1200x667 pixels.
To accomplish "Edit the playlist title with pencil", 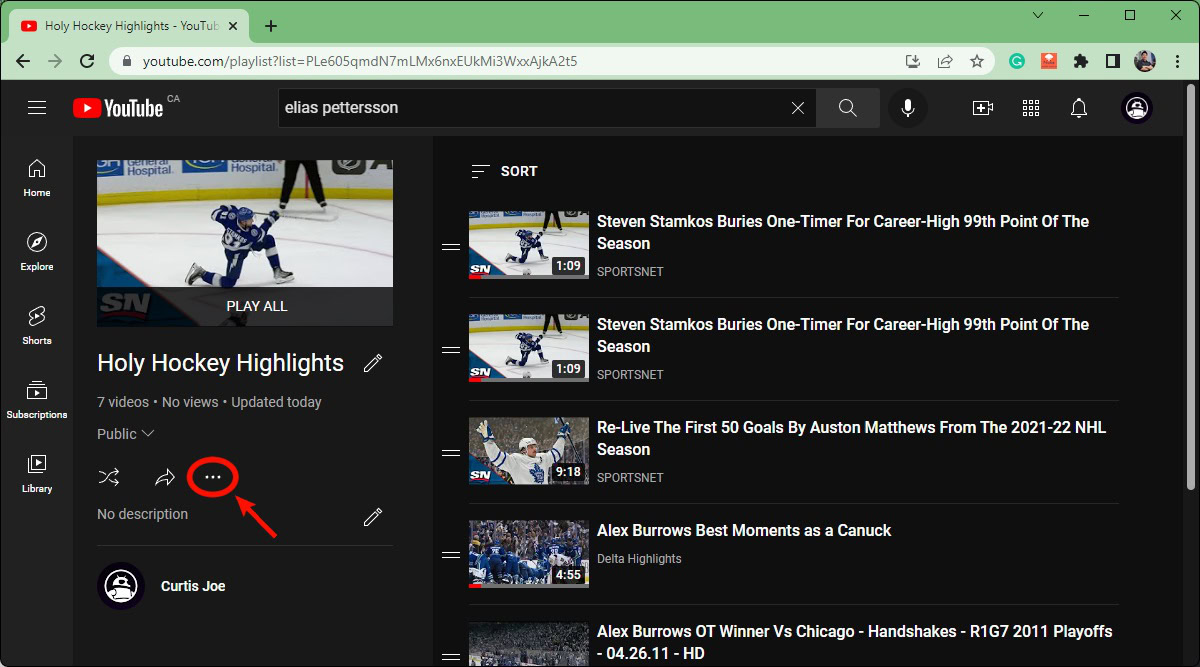I will click(373, 363).
